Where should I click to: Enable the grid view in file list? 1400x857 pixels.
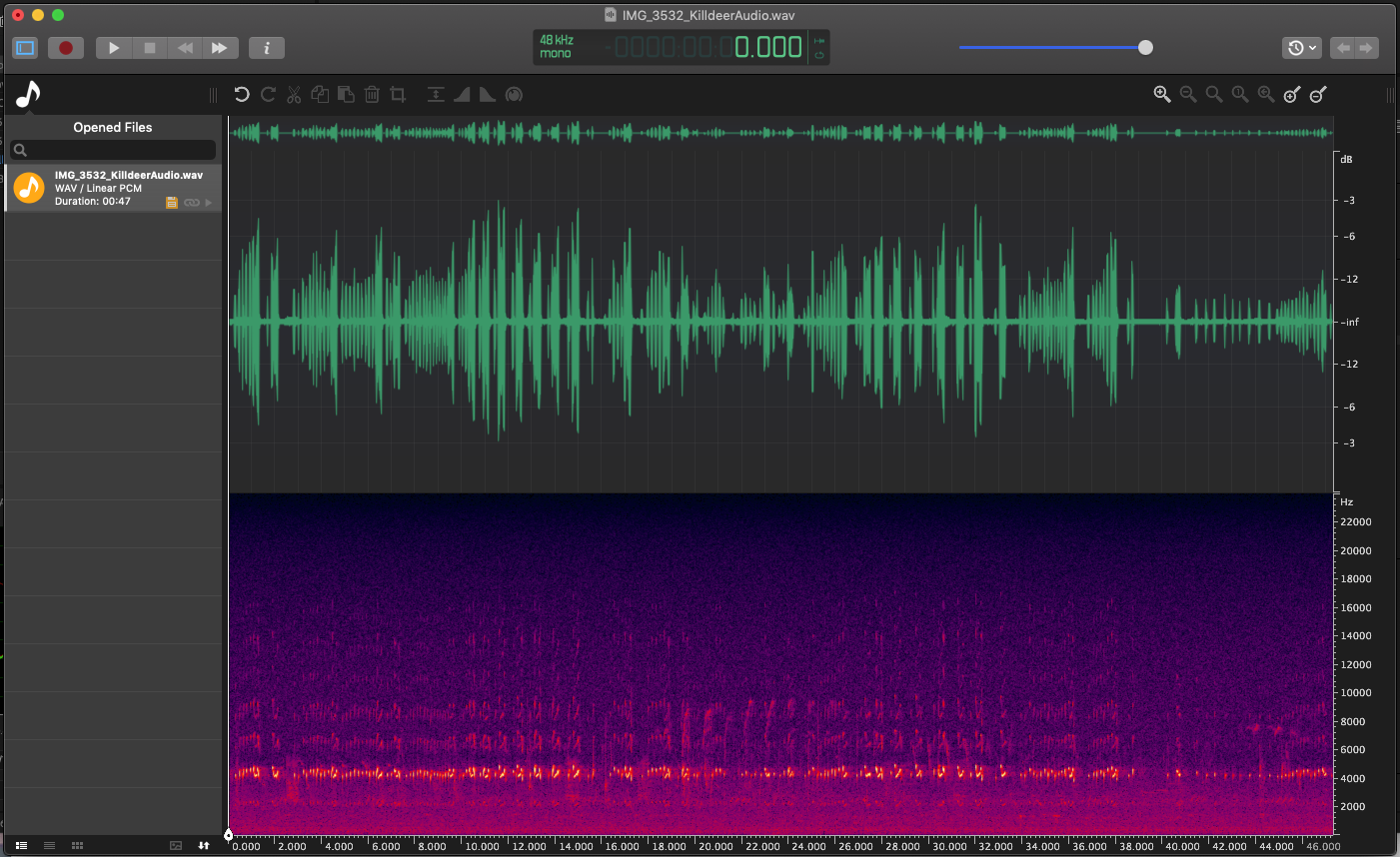coord(77,845)
